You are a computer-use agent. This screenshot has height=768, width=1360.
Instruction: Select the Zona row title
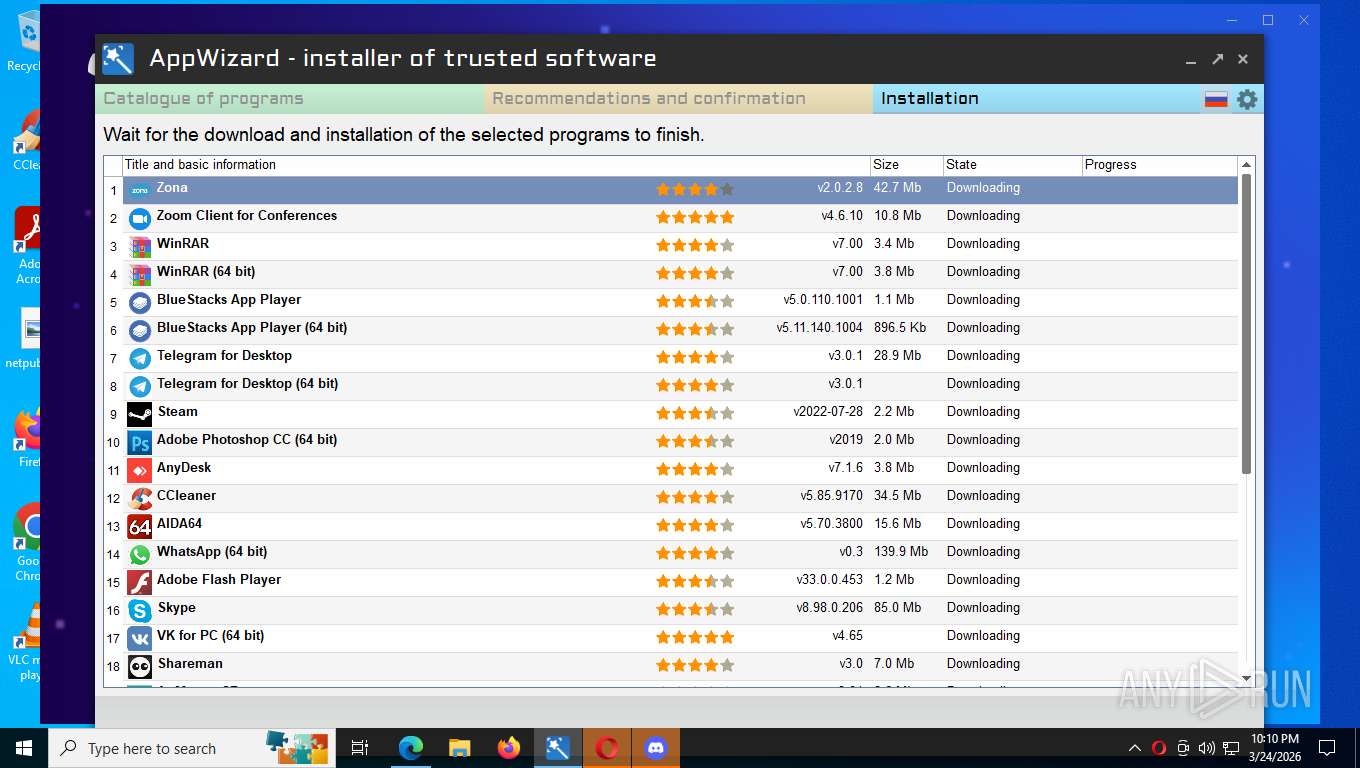[x=172, y=188]
